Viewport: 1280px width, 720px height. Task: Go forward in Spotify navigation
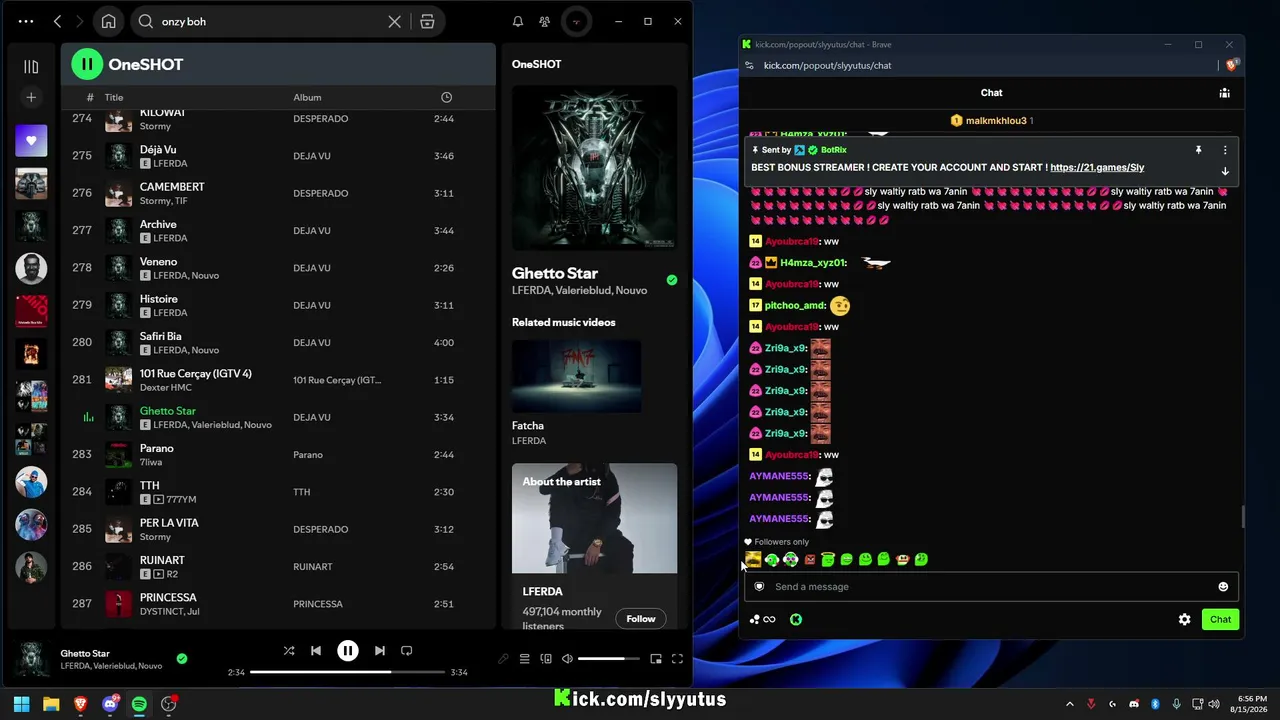point(80,21)
